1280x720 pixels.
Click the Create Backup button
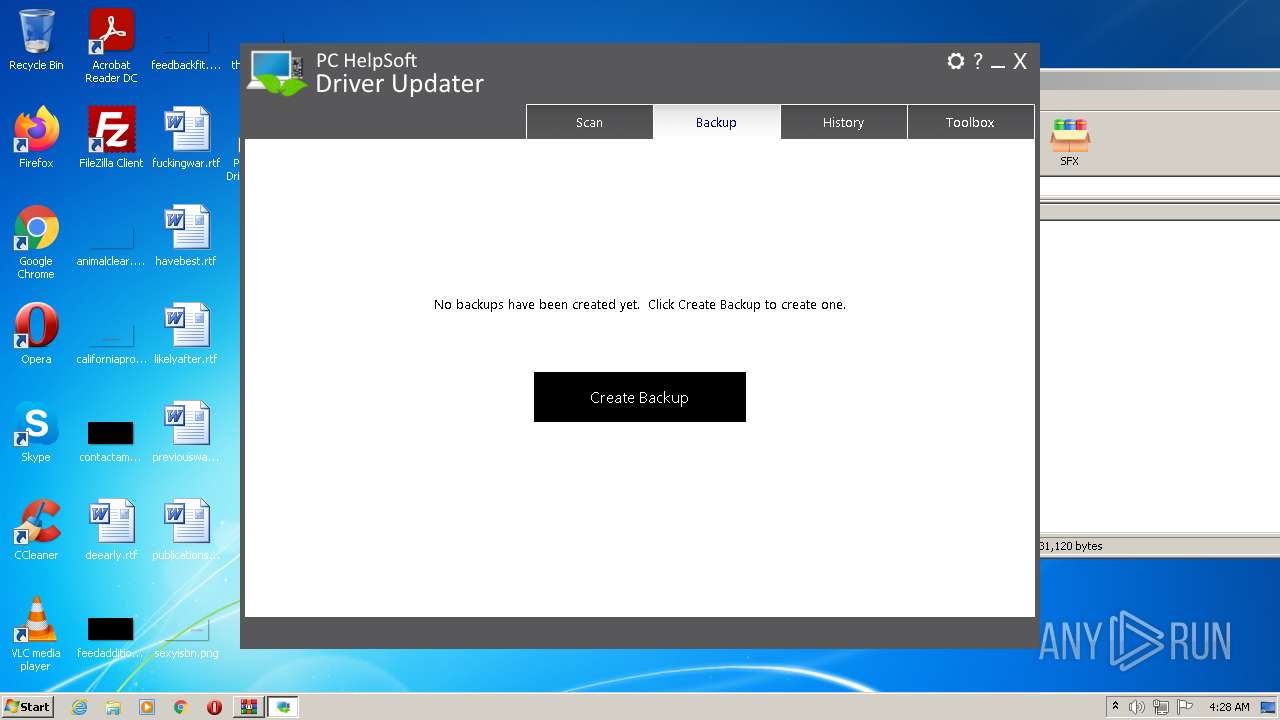(640, 397)
